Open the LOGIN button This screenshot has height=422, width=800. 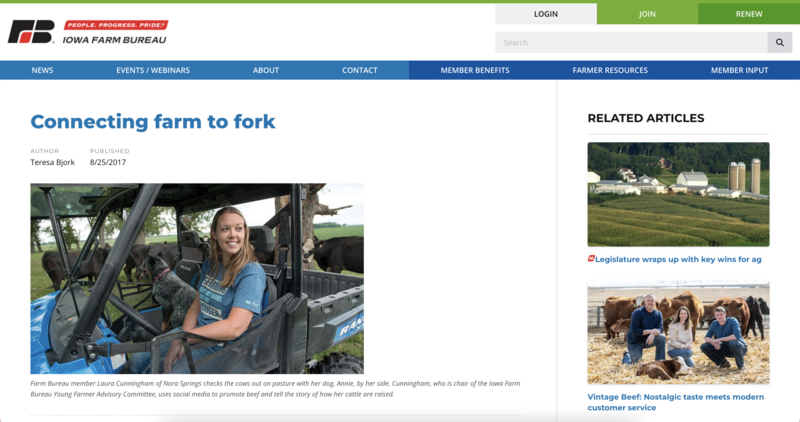[x=545, y=14]
